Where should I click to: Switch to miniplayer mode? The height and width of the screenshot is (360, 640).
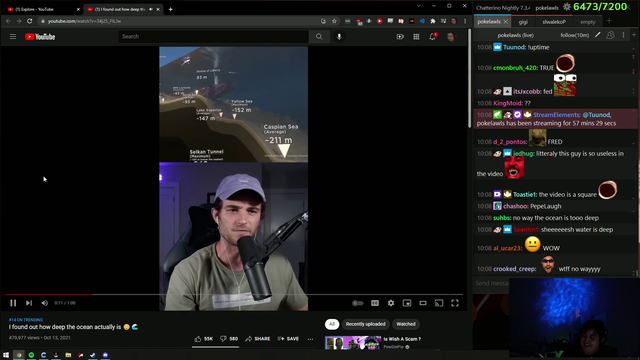(x=407, y=303)
